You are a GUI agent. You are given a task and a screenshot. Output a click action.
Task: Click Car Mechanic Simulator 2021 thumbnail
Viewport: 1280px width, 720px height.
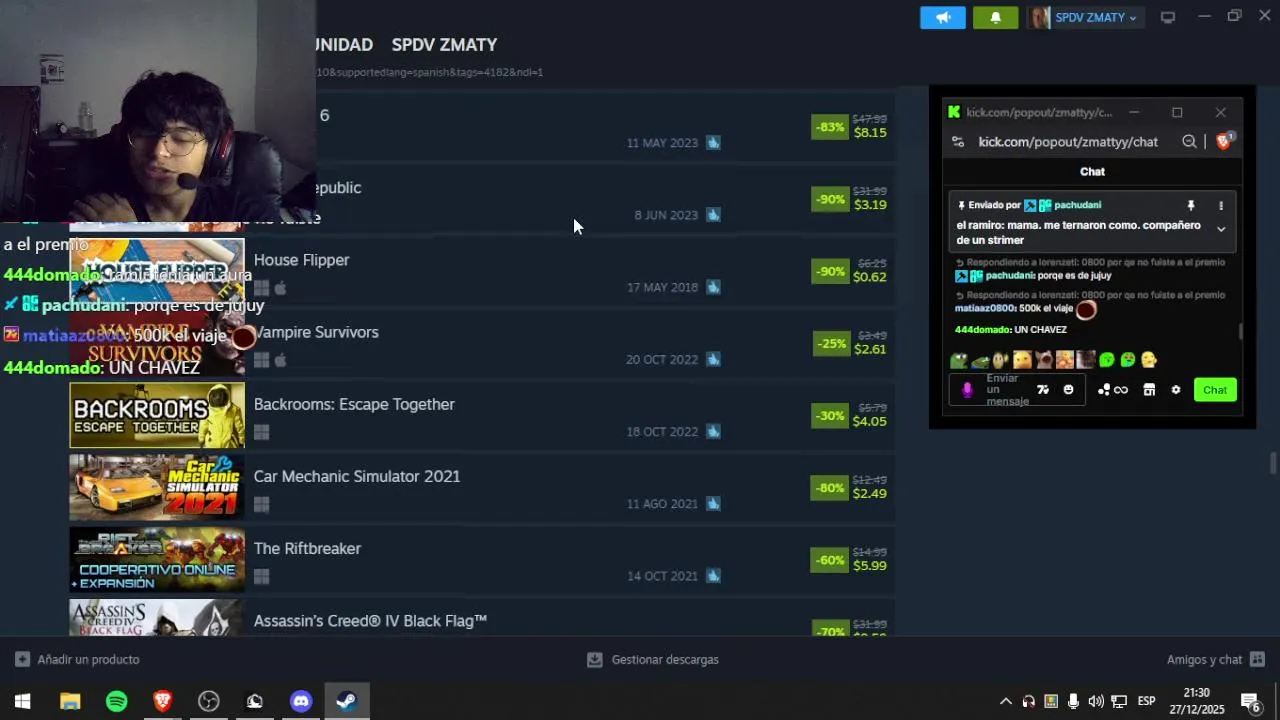(x=157, y=487)
